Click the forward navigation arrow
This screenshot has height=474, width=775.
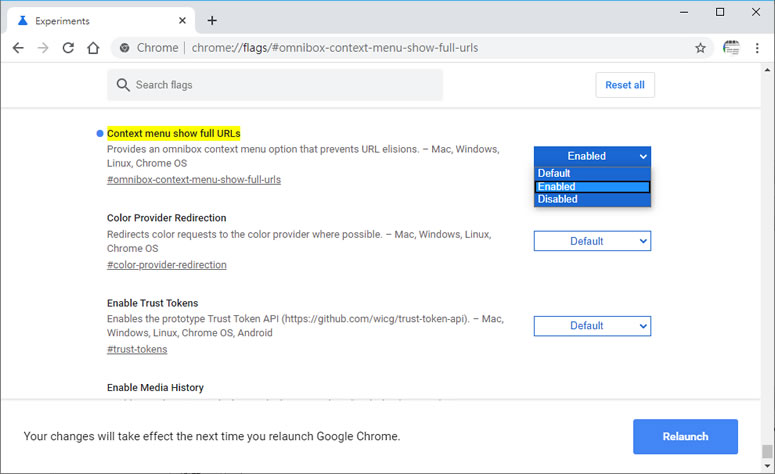coord(43,48)
